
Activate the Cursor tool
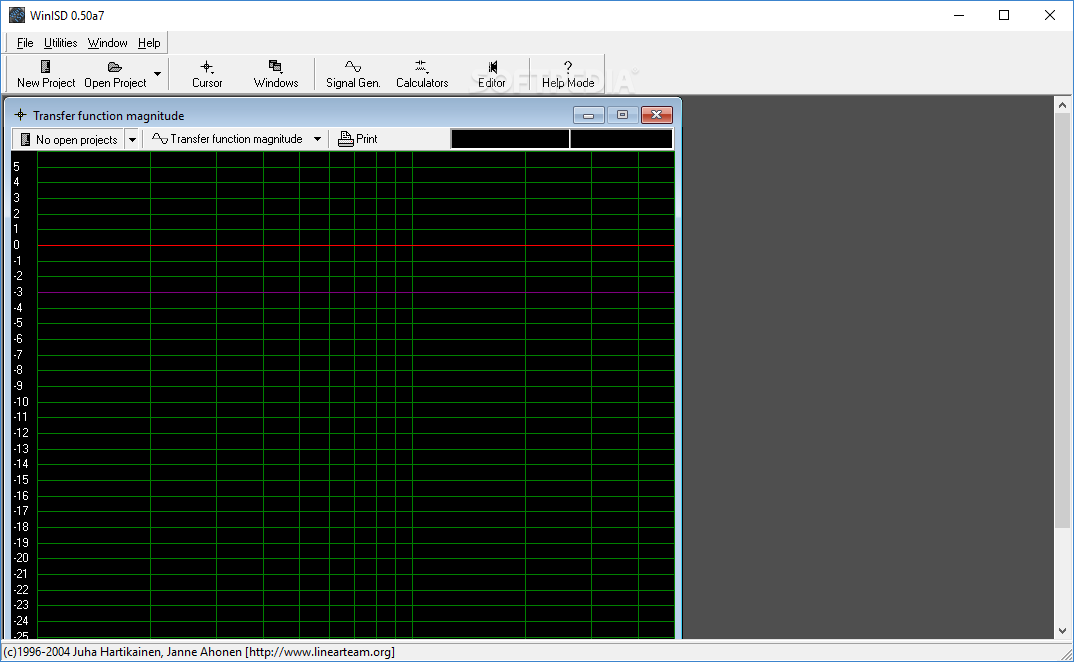pyautogui.click(x=207, y=74)
